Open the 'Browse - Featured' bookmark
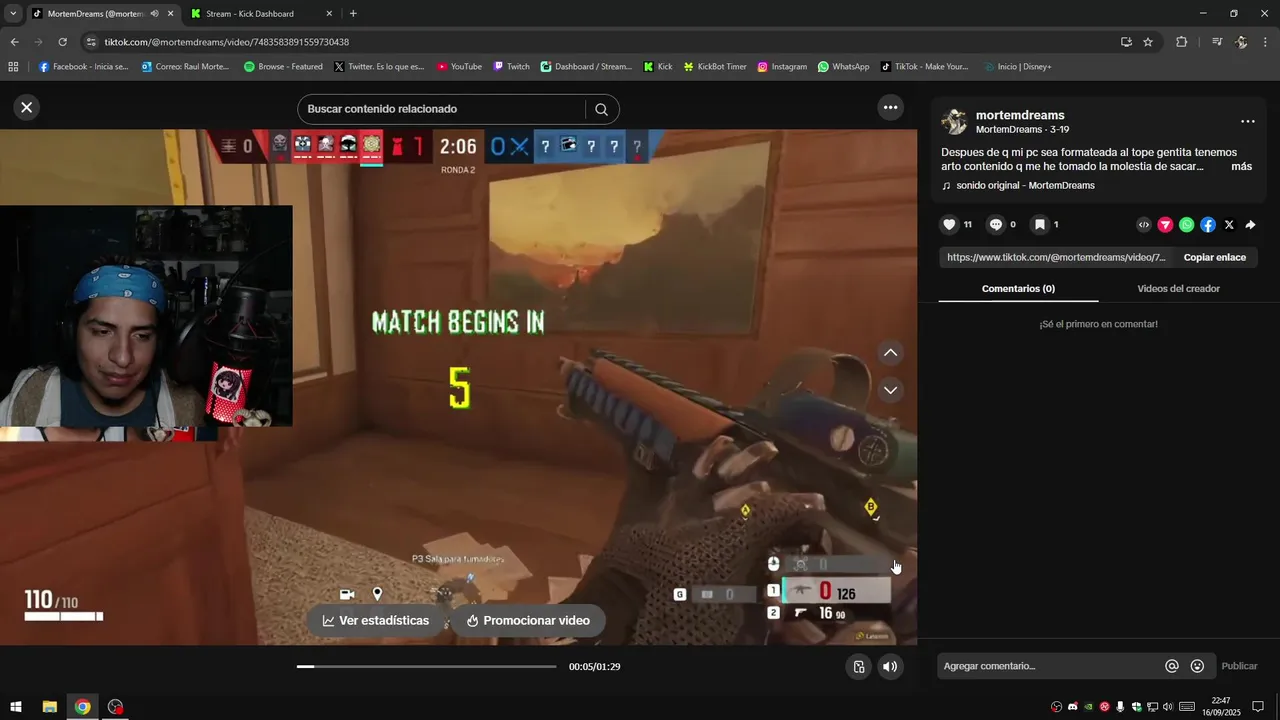This screenshot has width=1280, height=720. pyautogui.click(x=283, y=67)
